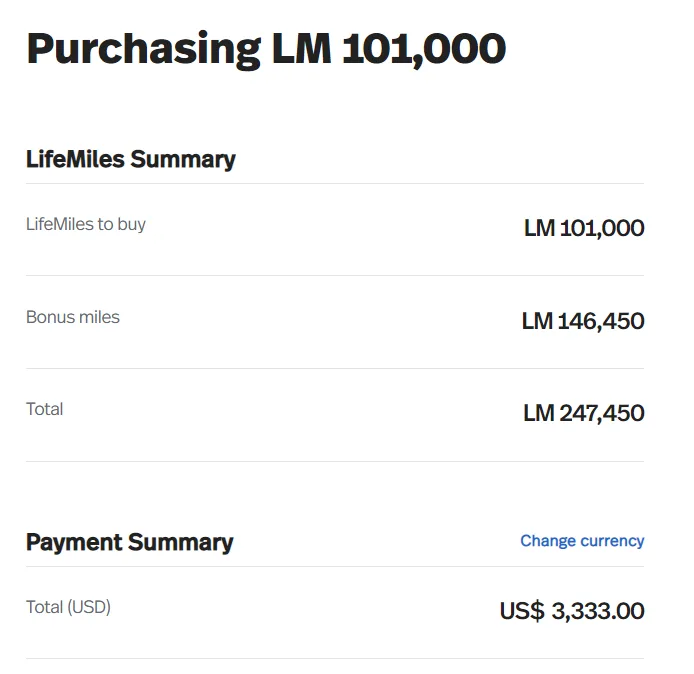Select the LifeMiles Summary section heading

coord(130,159)
